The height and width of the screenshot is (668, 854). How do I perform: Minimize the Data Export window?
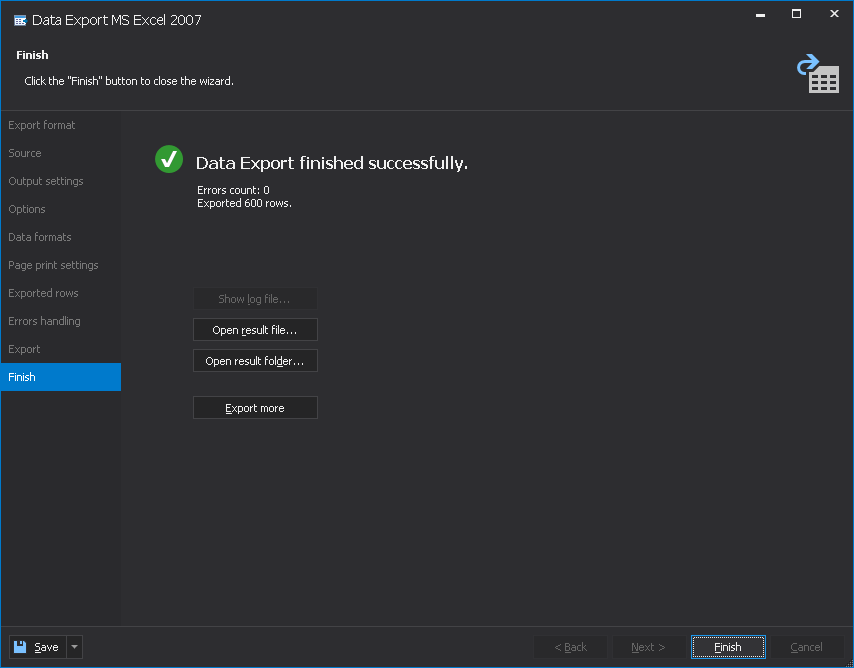point(761,15)
